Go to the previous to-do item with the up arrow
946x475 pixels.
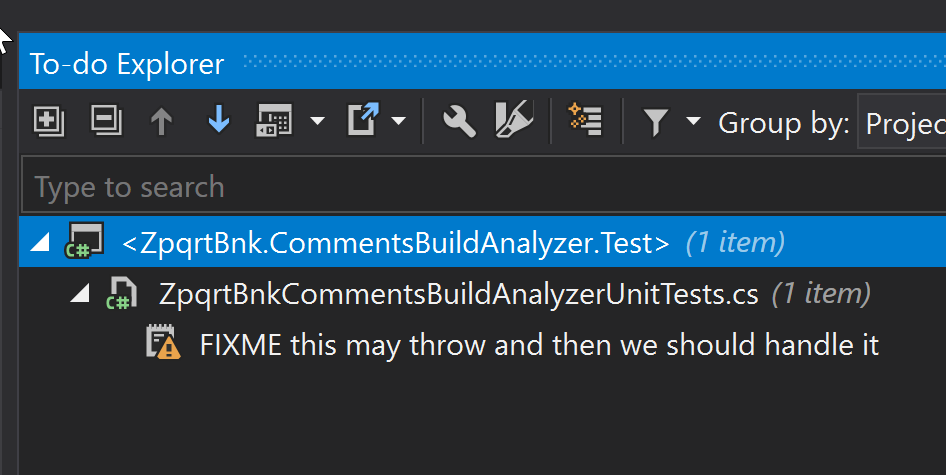point(161,121)
